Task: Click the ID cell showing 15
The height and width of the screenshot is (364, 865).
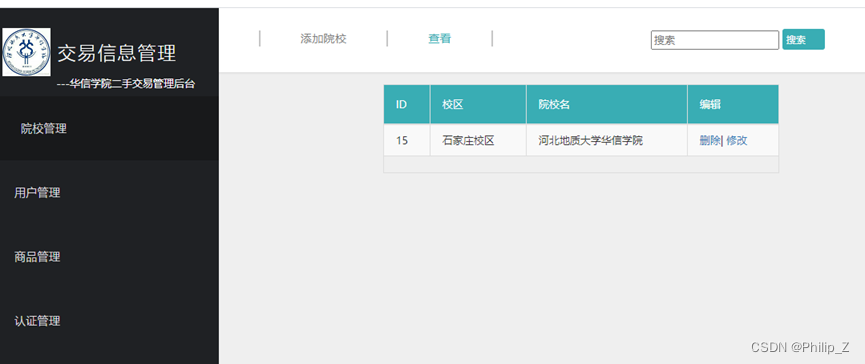Action: click(407, 140)
